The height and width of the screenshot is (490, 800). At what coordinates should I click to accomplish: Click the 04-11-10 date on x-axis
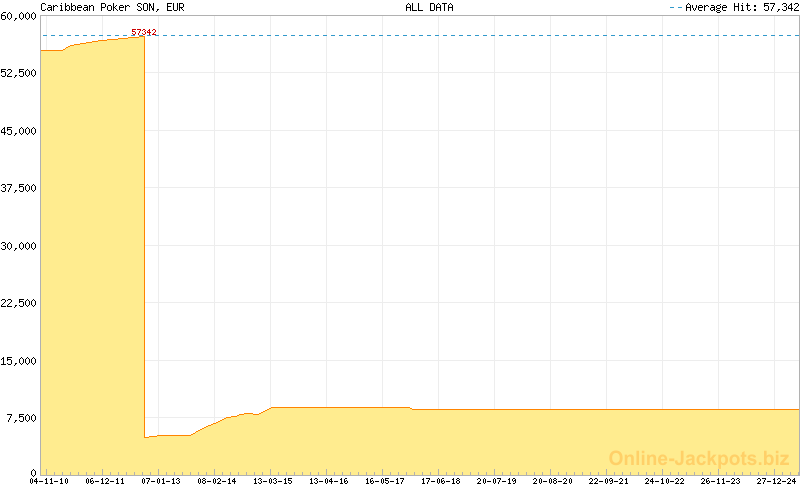(x=50, y=481)
